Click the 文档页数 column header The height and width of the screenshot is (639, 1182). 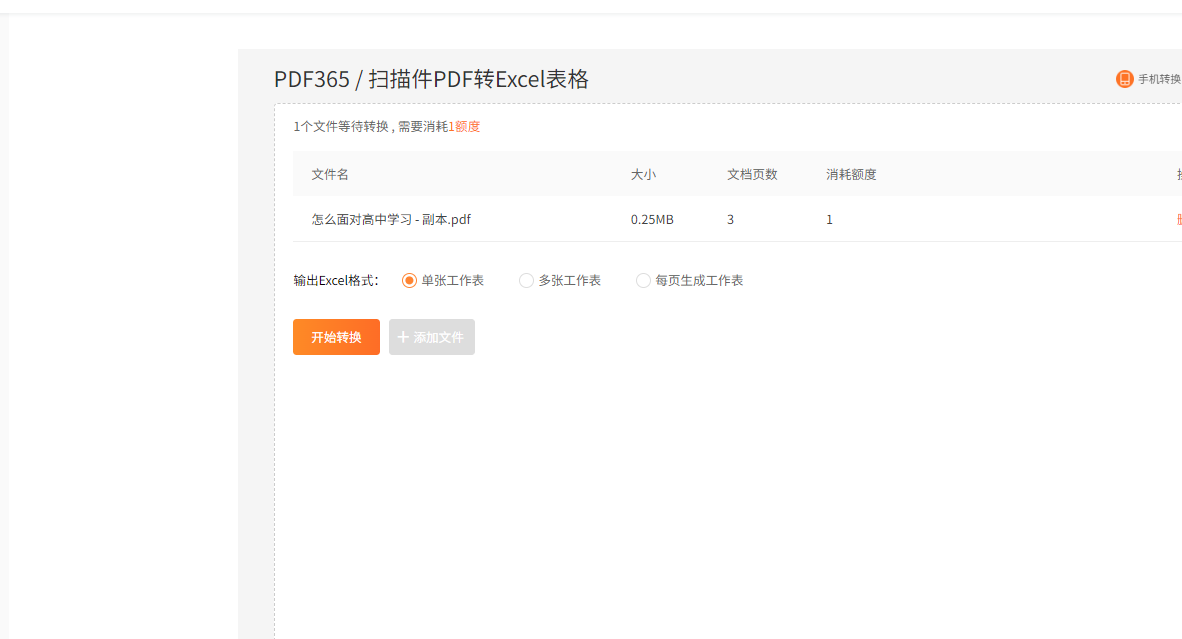[x=752, y=174]
